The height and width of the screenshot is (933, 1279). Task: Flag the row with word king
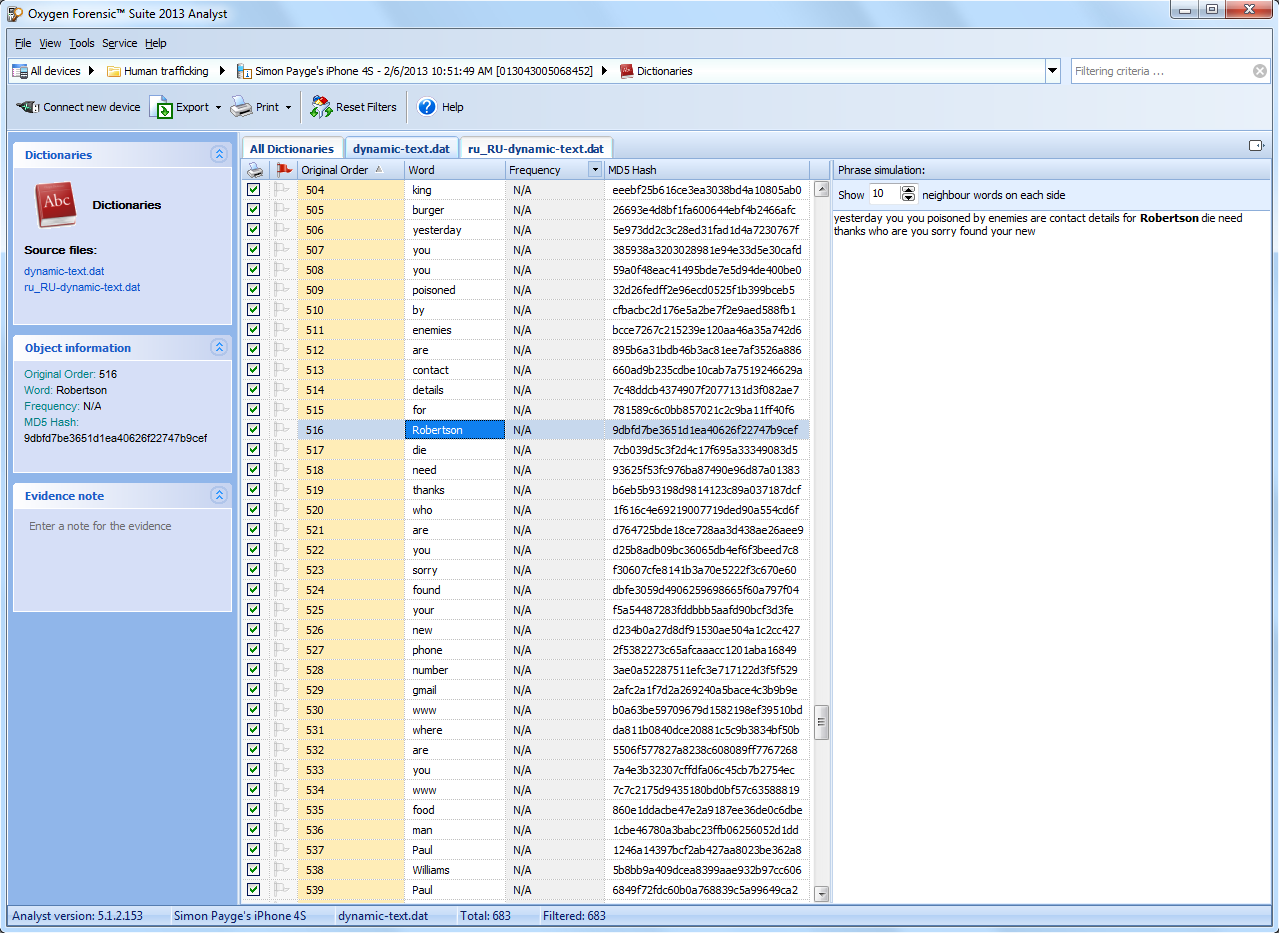click(283, 190)
